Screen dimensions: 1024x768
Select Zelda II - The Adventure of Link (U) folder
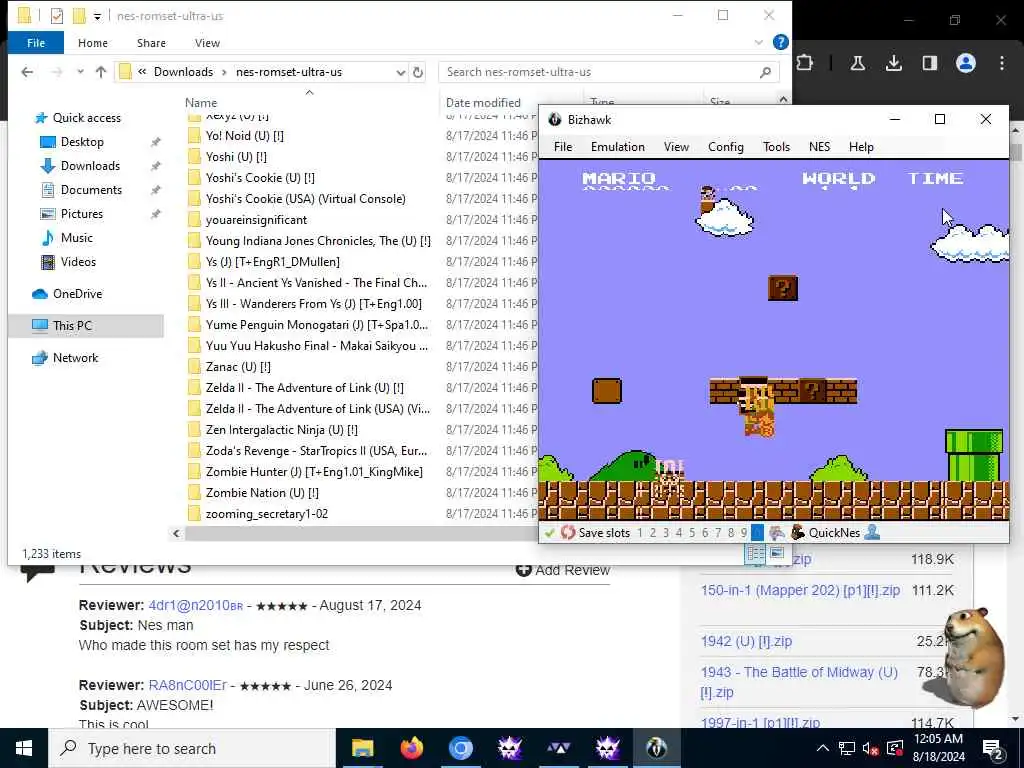304,388
